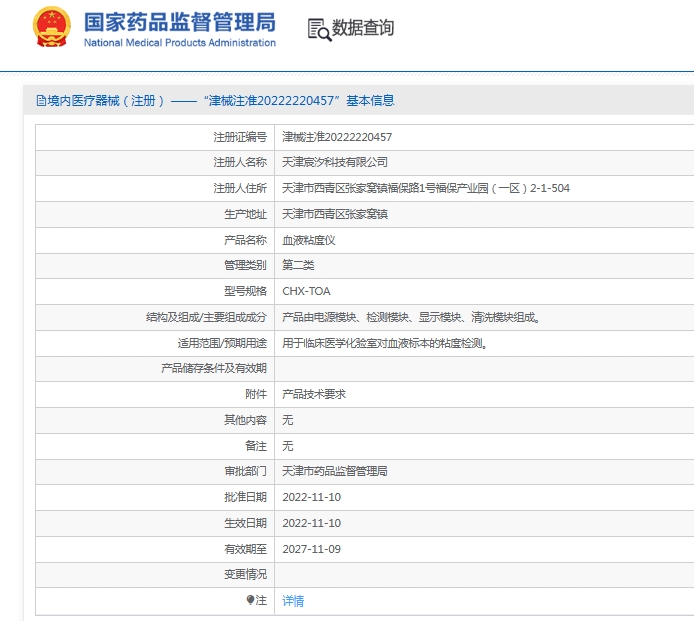Viewport: 694px width, 621px height.
Task: Select expiry date 2027-11-09
Action: click(x=312, y=549)
